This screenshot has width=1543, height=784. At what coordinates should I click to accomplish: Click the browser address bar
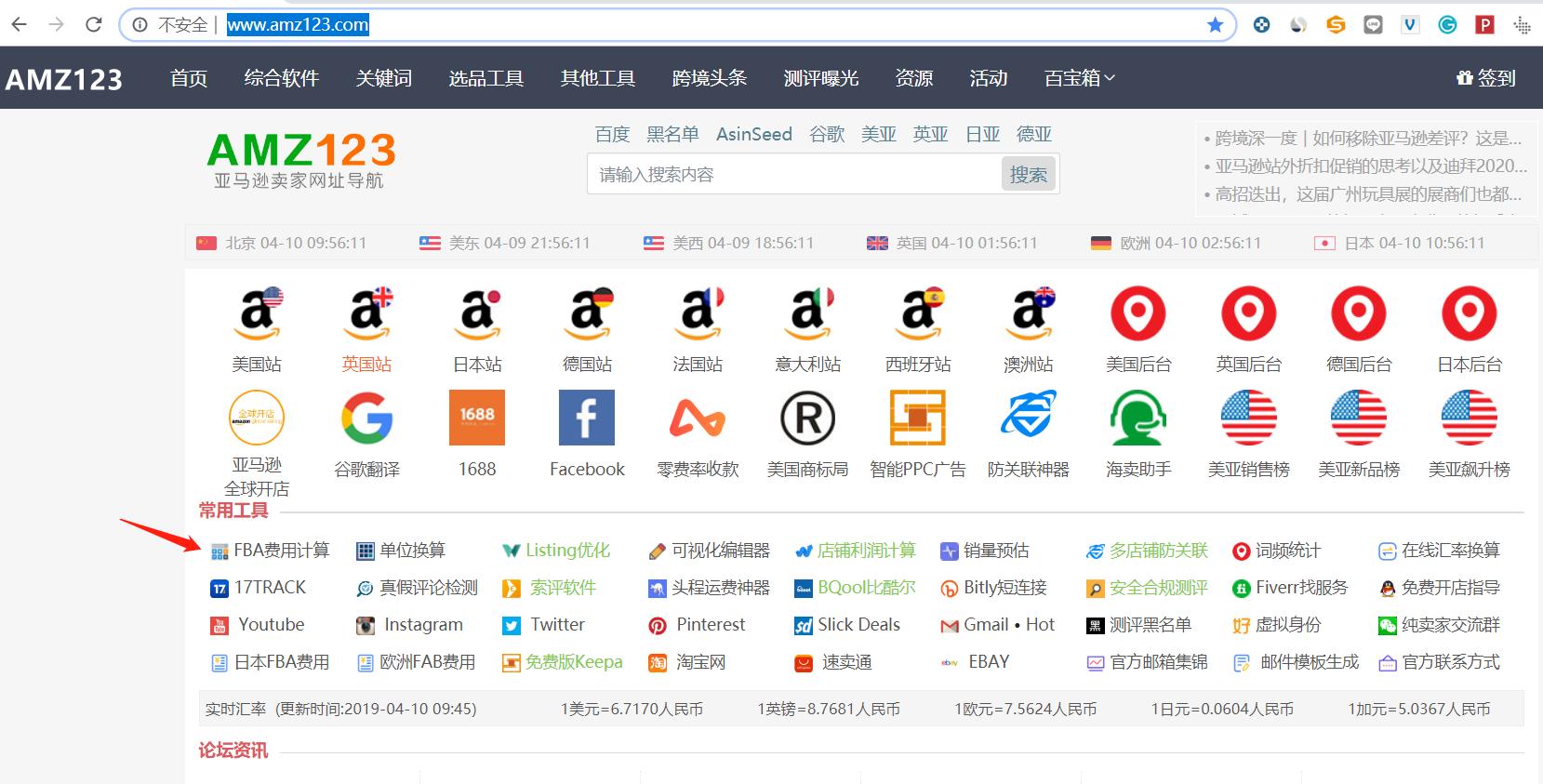coord(679,25)
